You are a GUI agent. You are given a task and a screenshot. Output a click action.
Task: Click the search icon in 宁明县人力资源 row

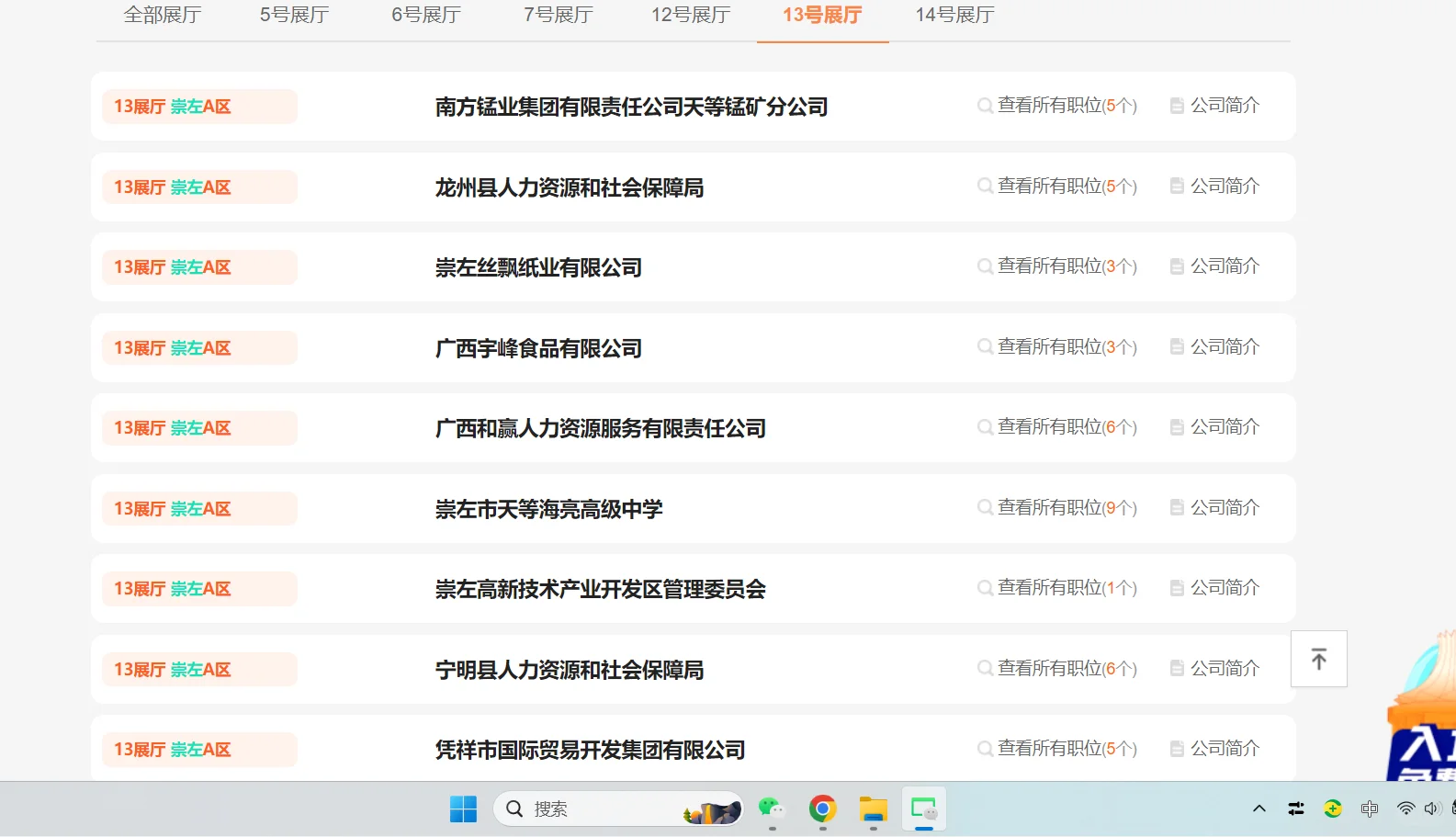[985, 669]
